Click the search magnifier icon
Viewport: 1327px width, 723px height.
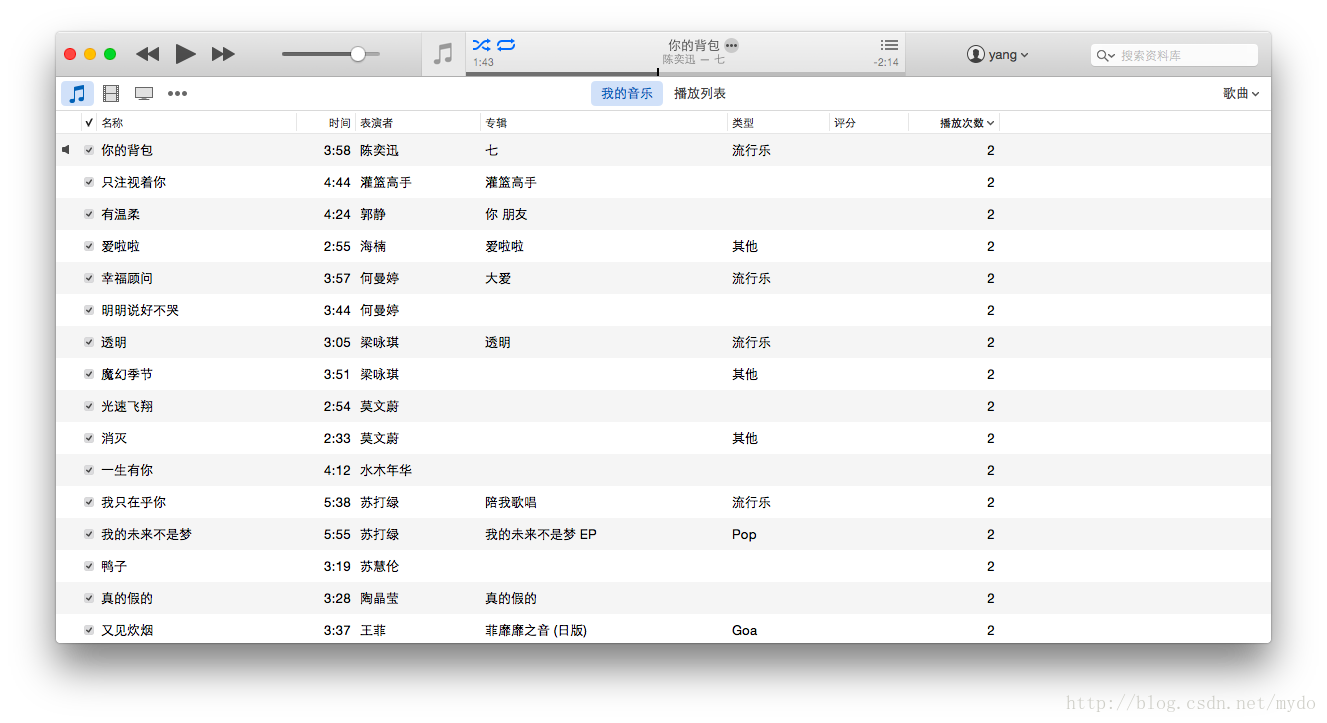tap(1105, 55)
